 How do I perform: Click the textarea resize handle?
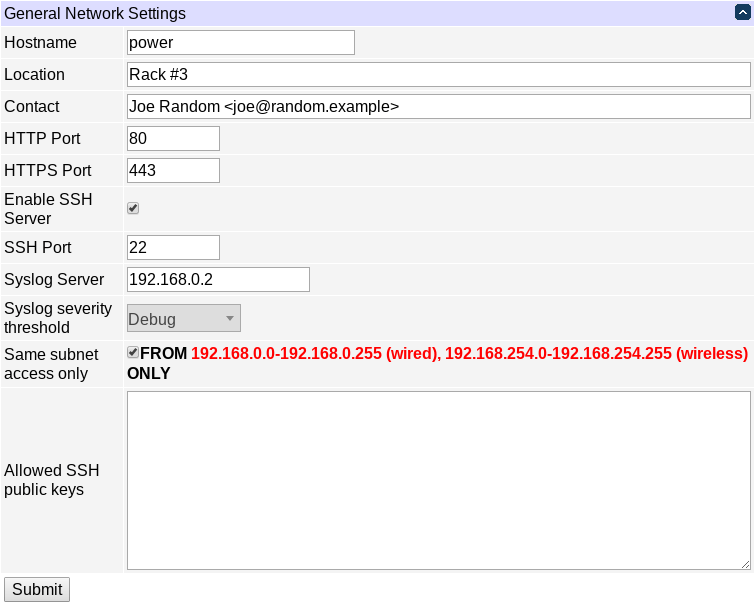click(x=745, y=564)
